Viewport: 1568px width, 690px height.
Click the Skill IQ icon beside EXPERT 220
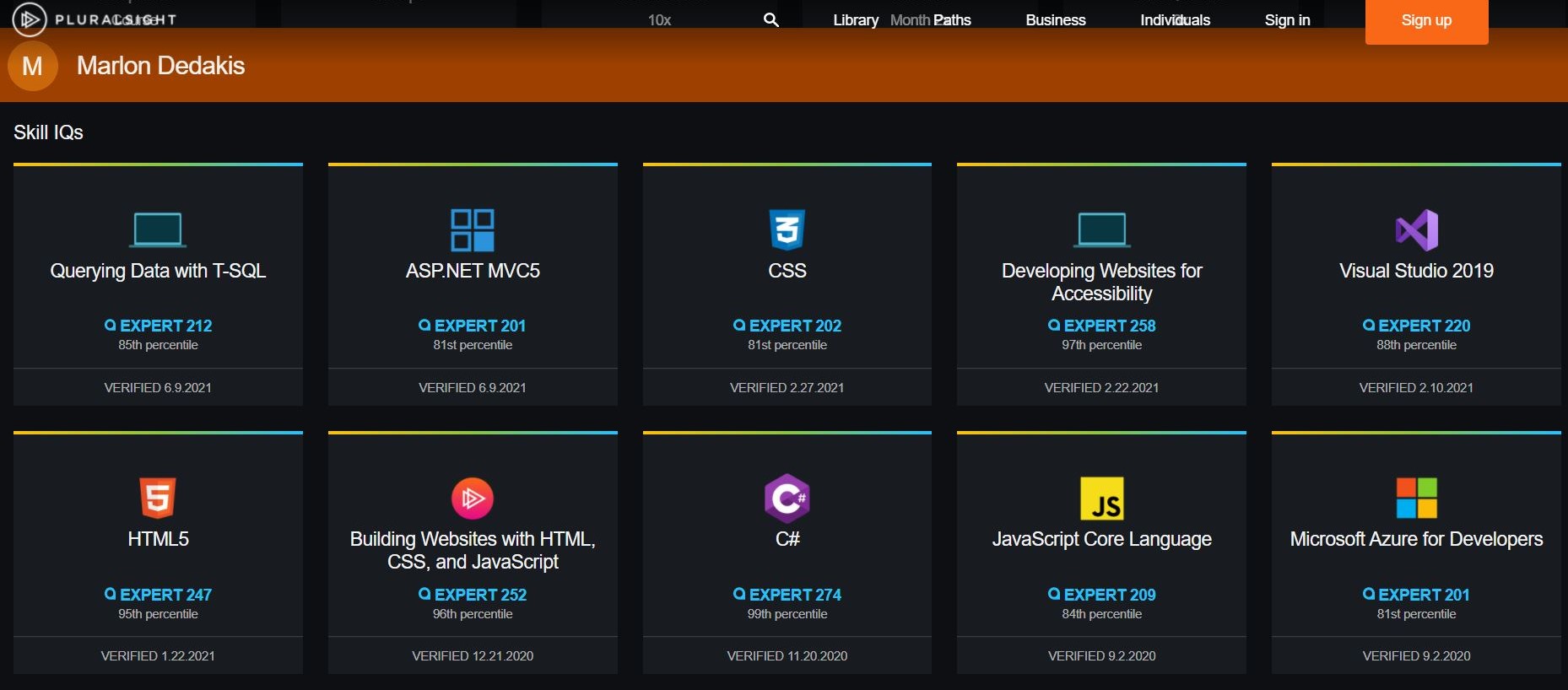click(x=1369, y=325)
